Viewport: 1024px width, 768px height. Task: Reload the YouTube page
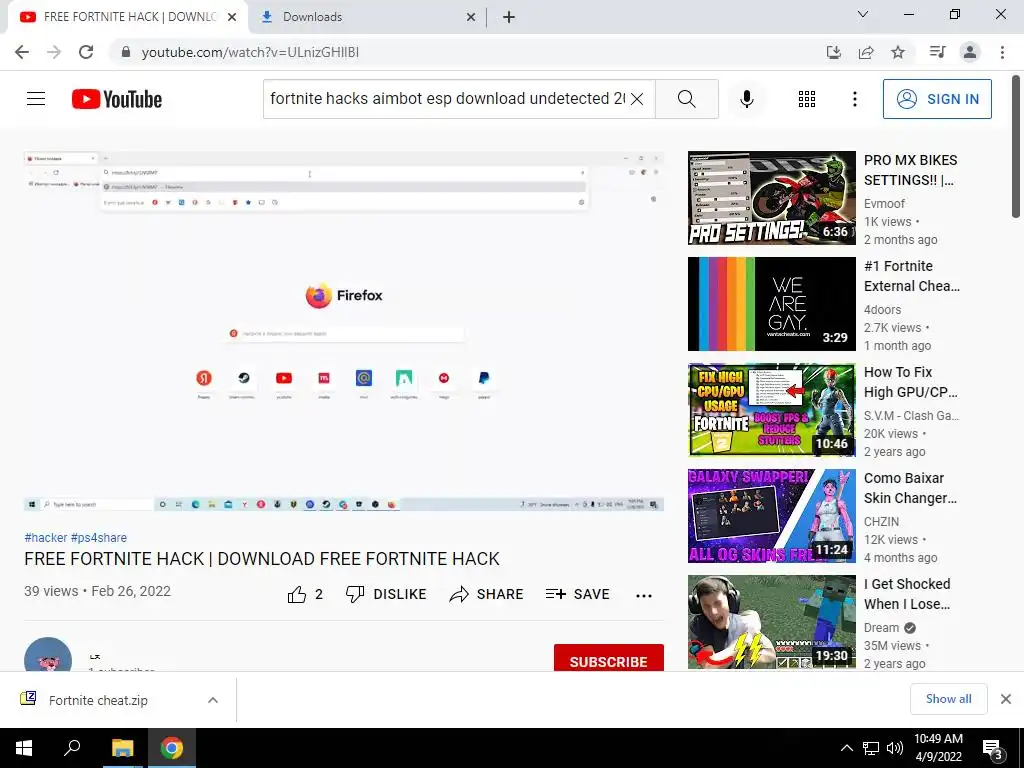point(86,52)
